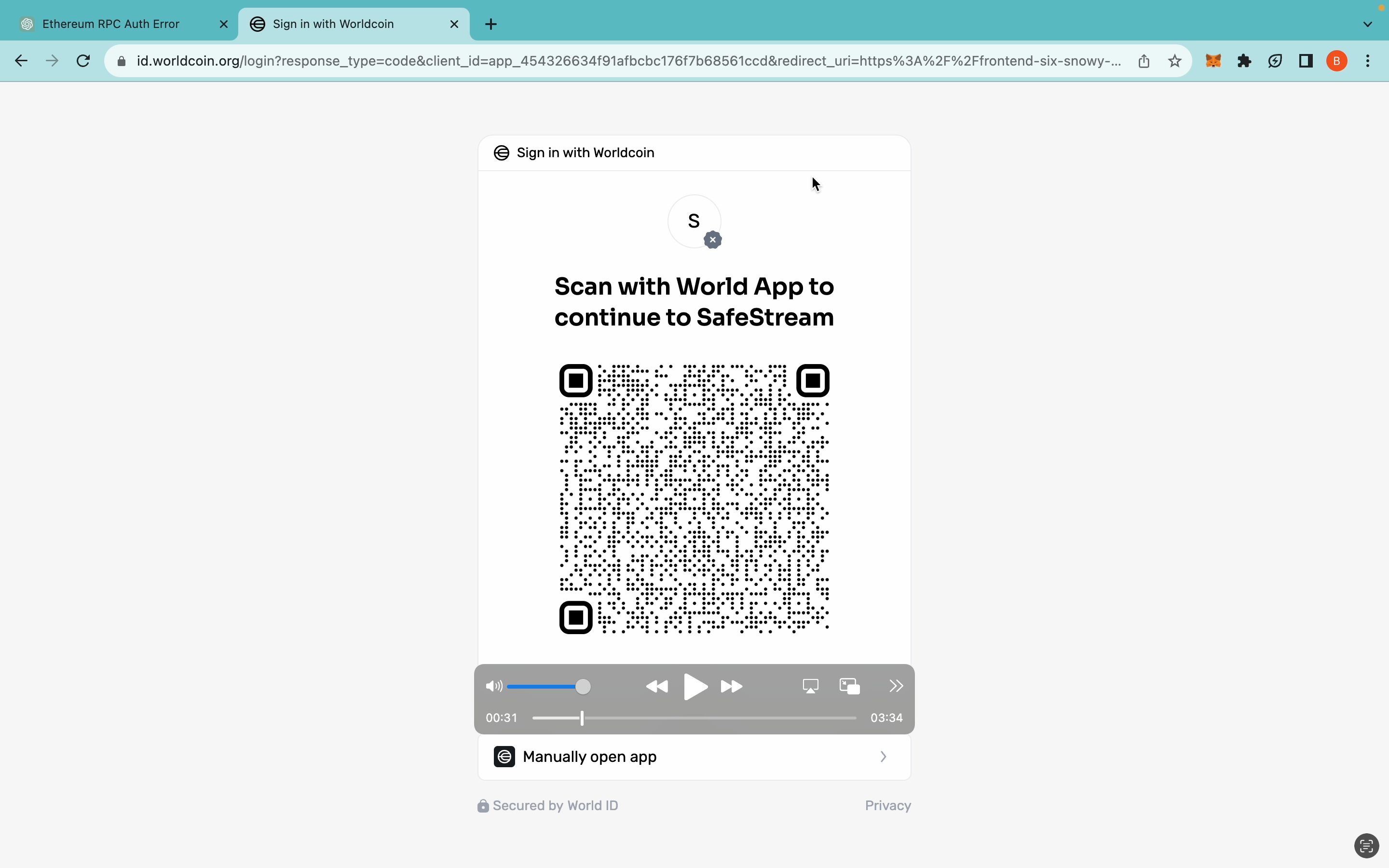Click the World App QR code

(694, 499)
